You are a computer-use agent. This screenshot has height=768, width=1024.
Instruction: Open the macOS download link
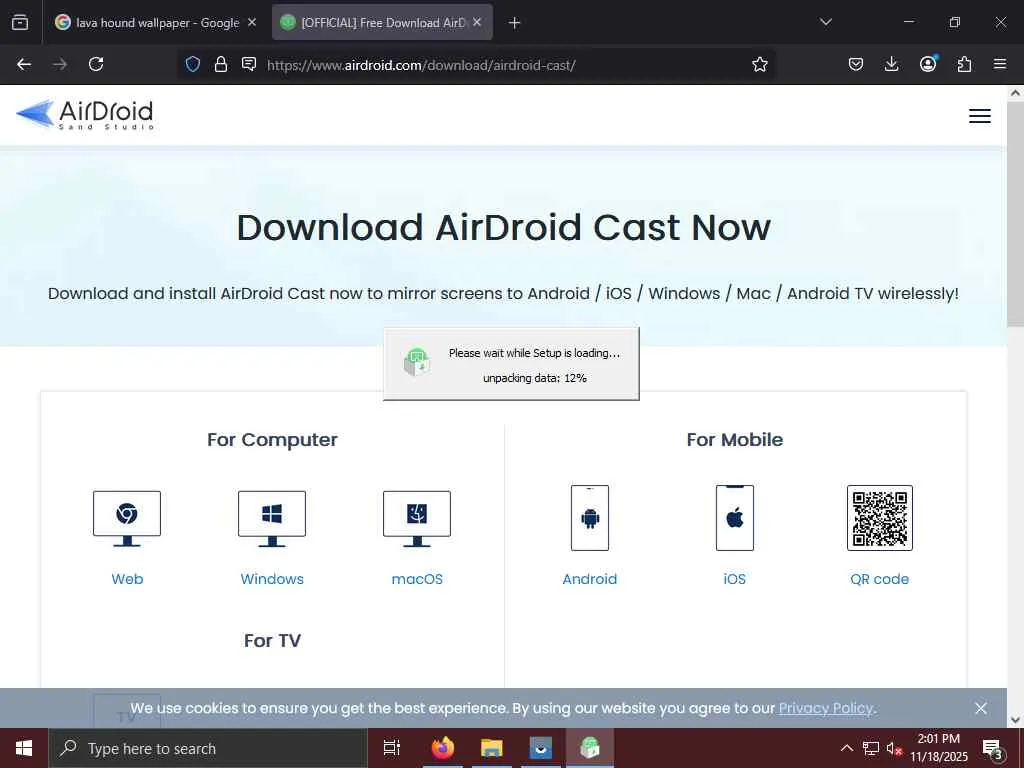pyautogui.click(x=417, y=579)
